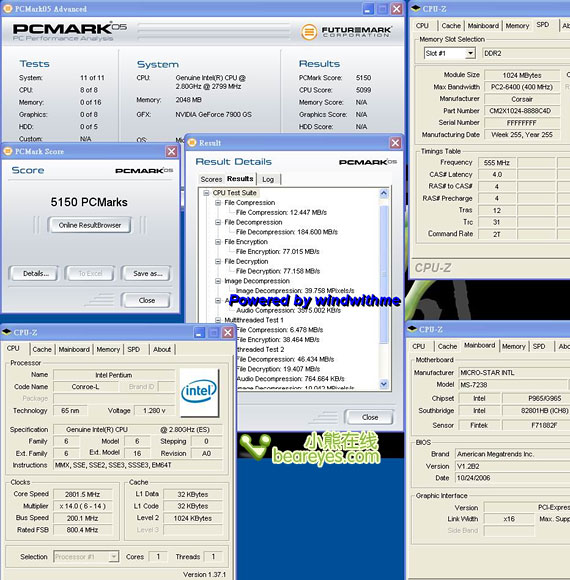
Task: Open Cache tab in top-right CPU-Z window
Action: coord(451,26)
